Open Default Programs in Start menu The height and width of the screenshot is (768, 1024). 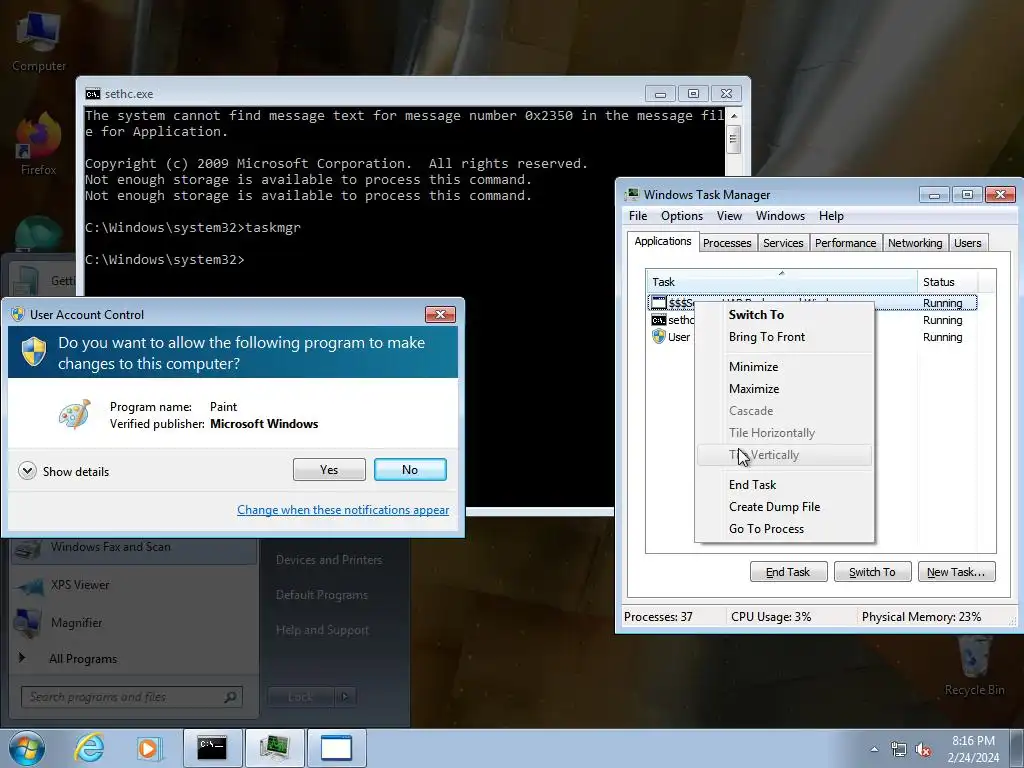tap(322, 595)
